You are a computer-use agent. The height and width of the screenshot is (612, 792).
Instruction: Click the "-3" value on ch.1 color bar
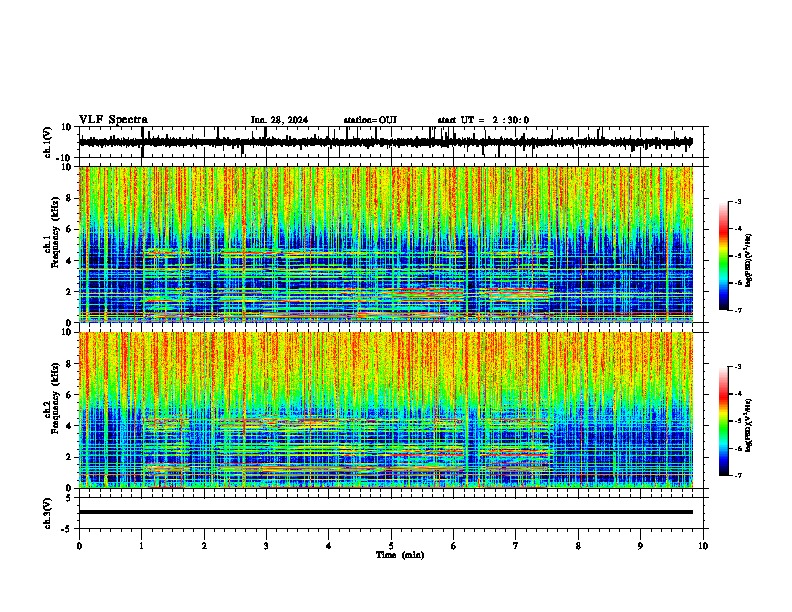[x=738, y=201]
